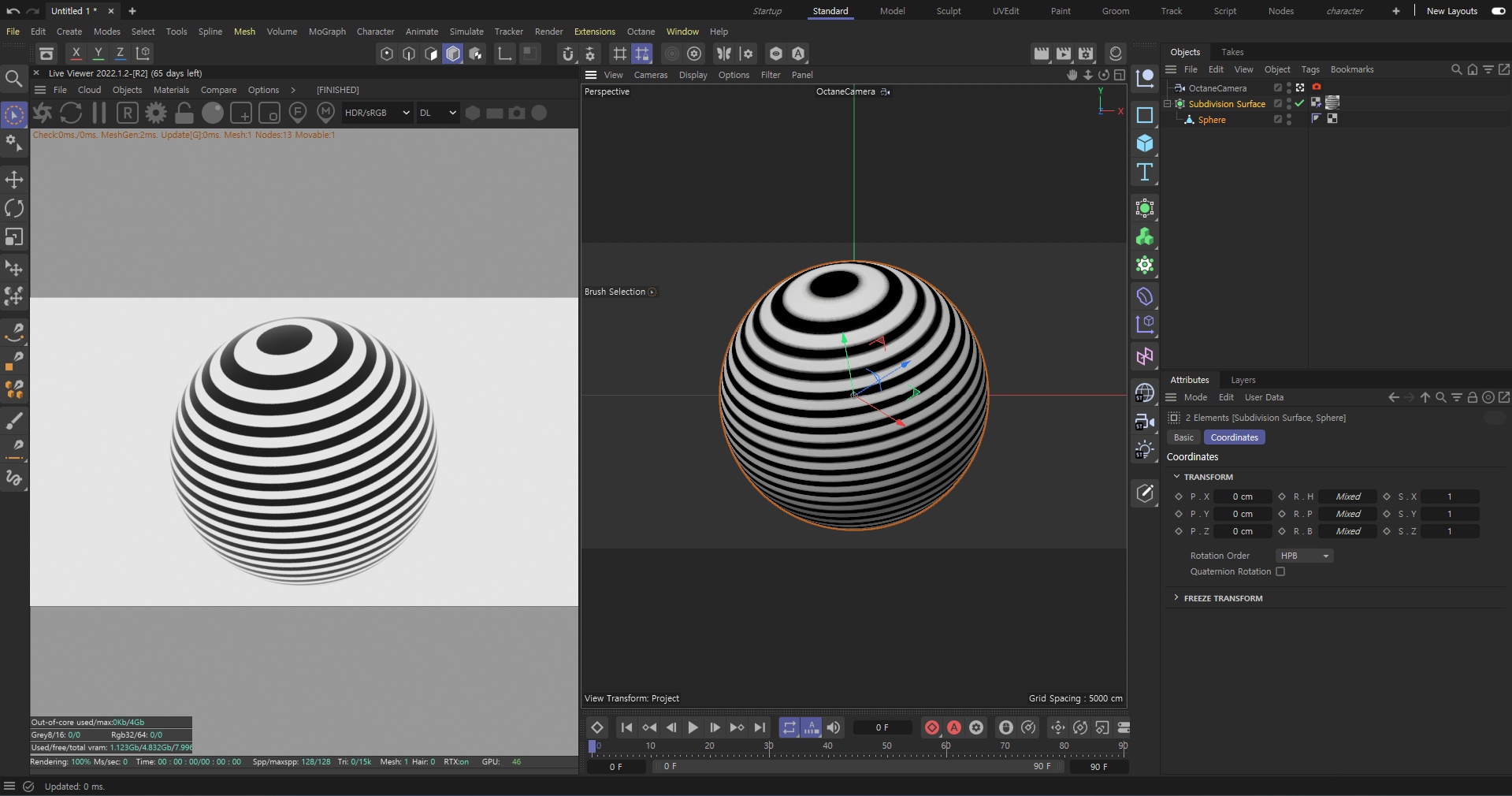Switch to the Sculpt layout tab

949,11
